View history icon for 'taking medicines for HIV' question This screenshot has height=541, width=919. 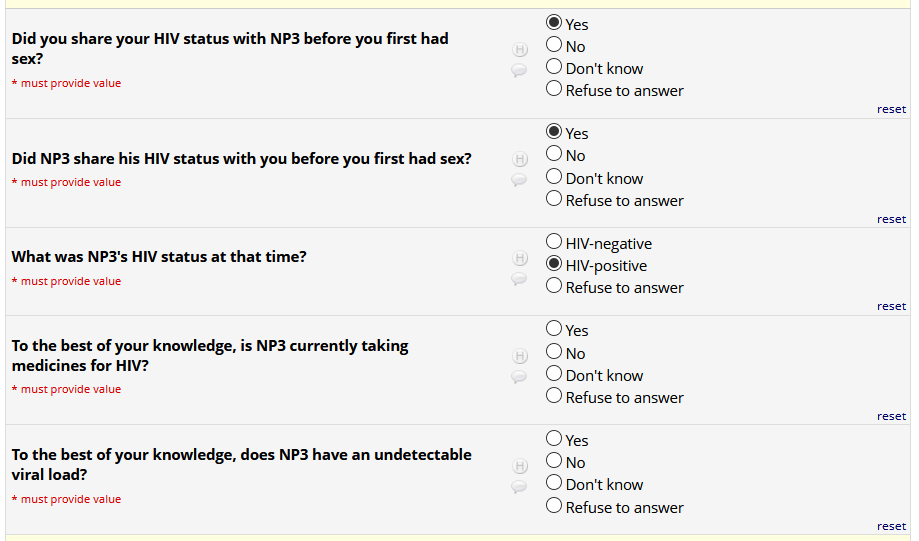(x=519, y=356)
